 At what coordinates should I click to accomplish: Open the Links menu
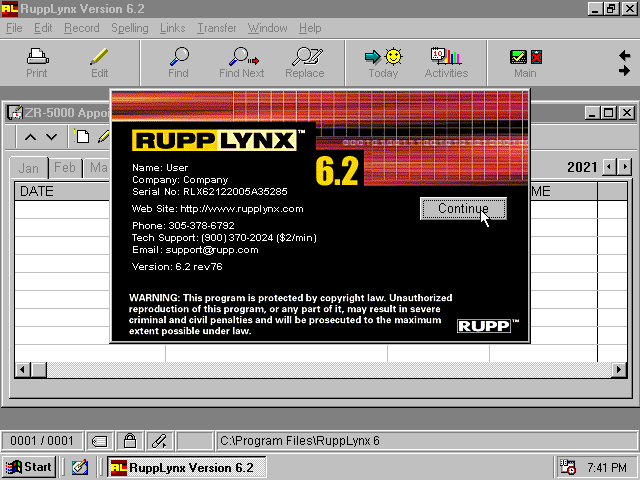tap(172, 28)
